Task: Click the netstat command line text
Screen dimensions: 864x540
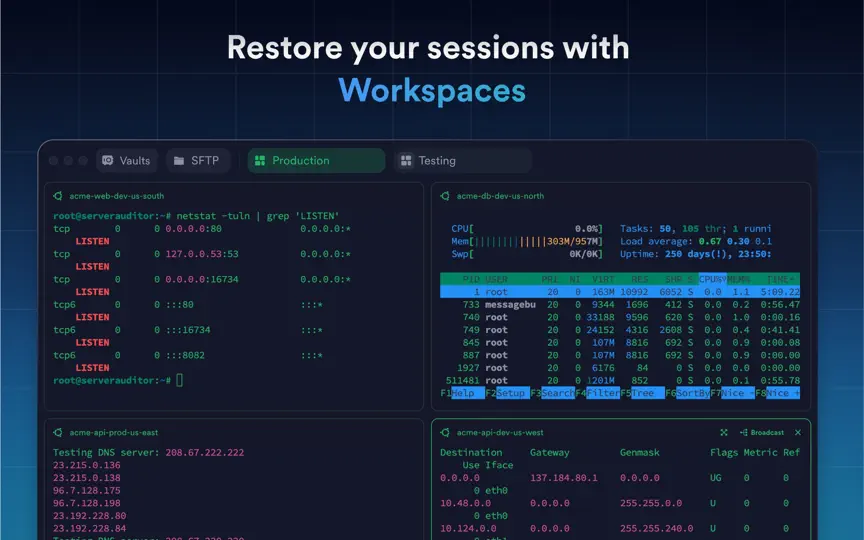Action: [x=257, y=216]
